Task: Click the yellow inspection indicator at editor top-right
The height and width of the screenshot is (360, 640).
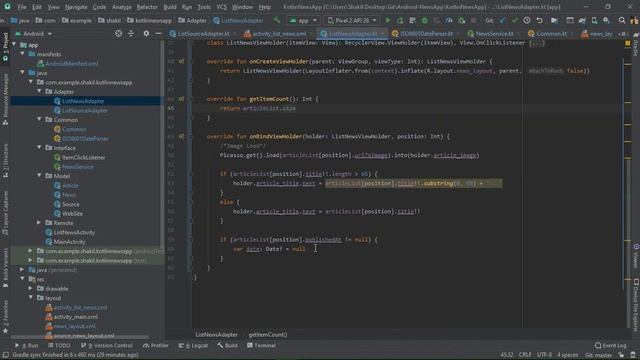Action: click(x=628, y=43)
